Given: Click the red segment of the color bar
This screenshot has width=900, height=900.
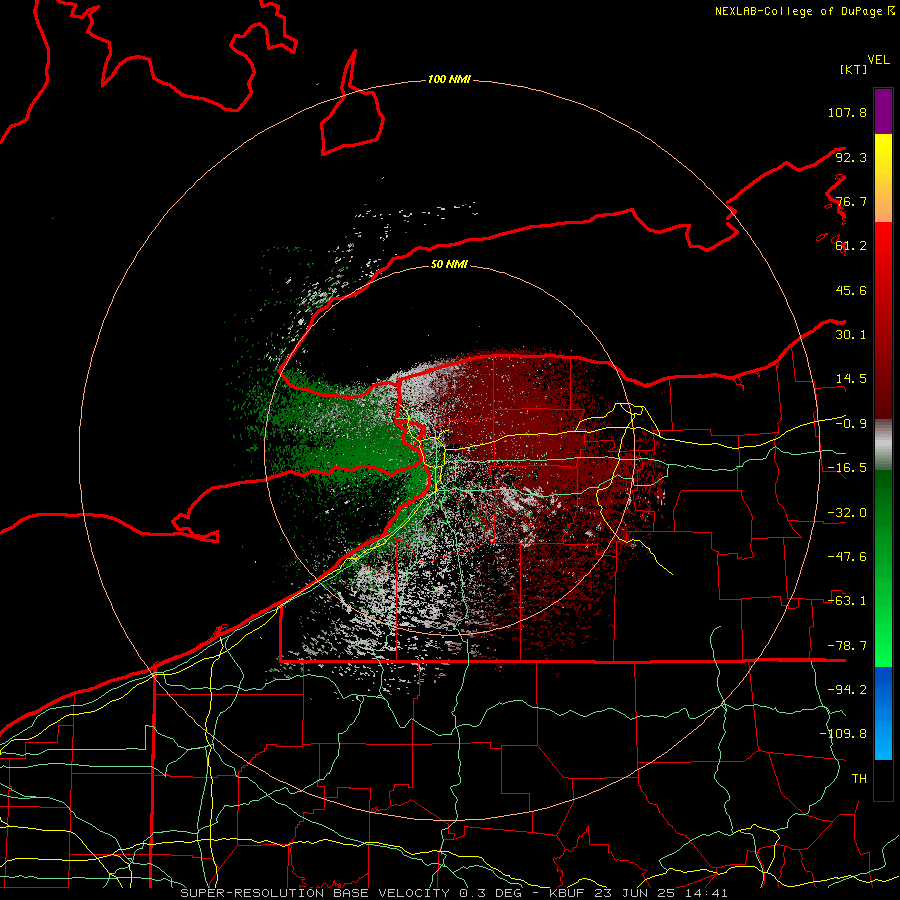Looking at the screenshot, I should 883,320.
